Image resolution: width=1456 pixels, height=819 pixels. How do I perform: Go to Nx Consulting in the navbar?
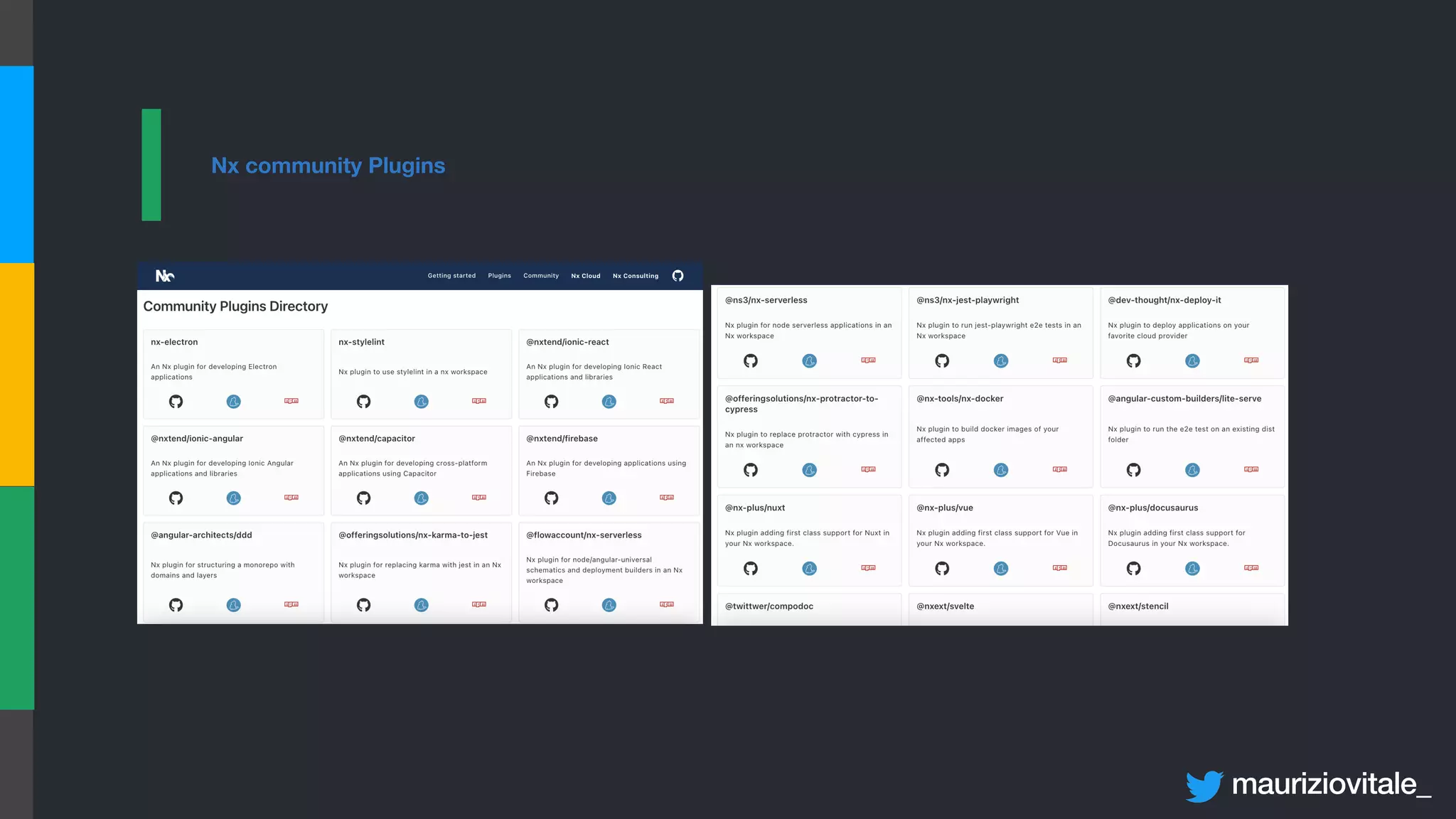coord(636,276)
